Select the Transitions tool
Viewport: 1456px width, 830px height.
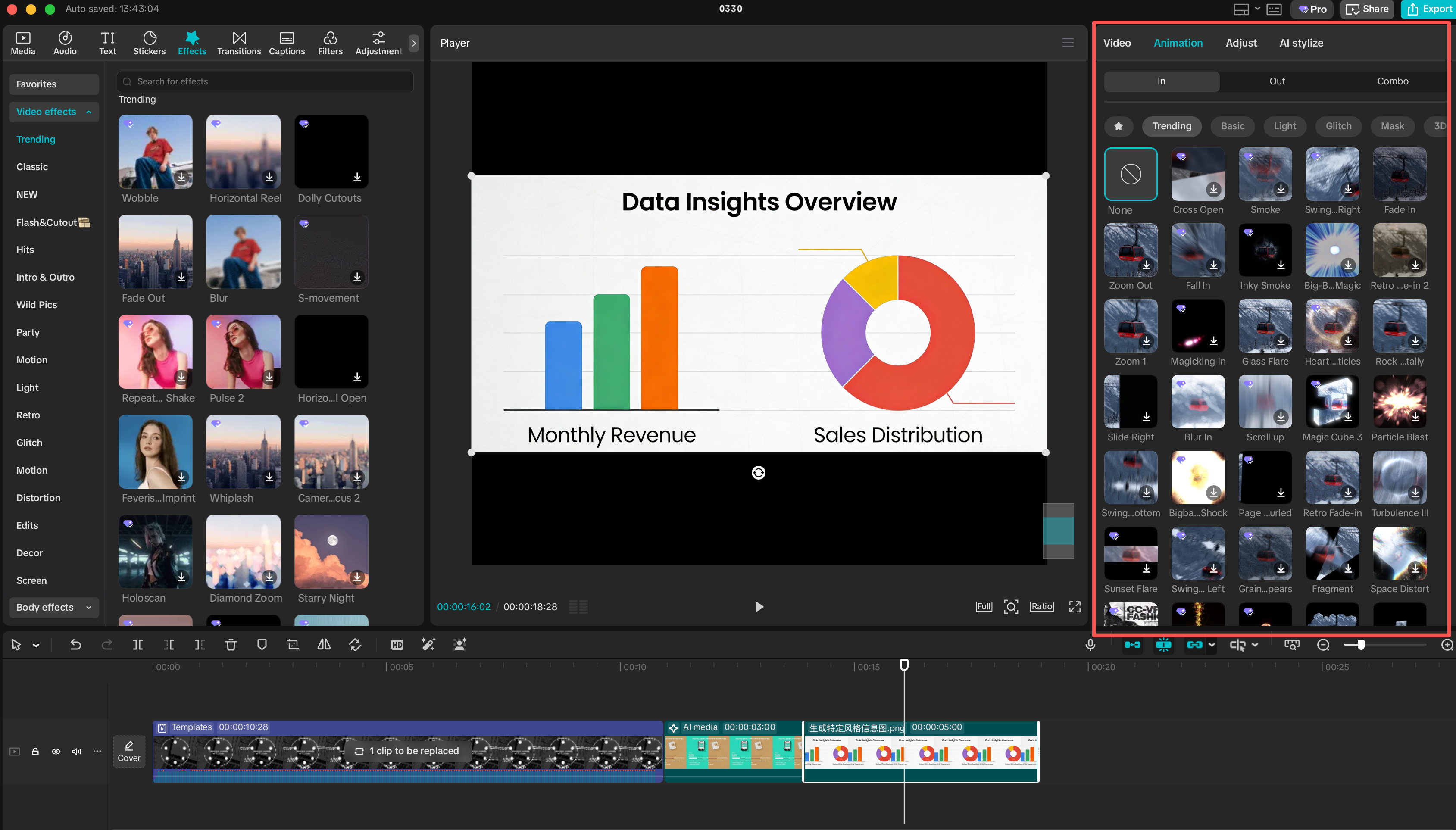pos(238,42)
